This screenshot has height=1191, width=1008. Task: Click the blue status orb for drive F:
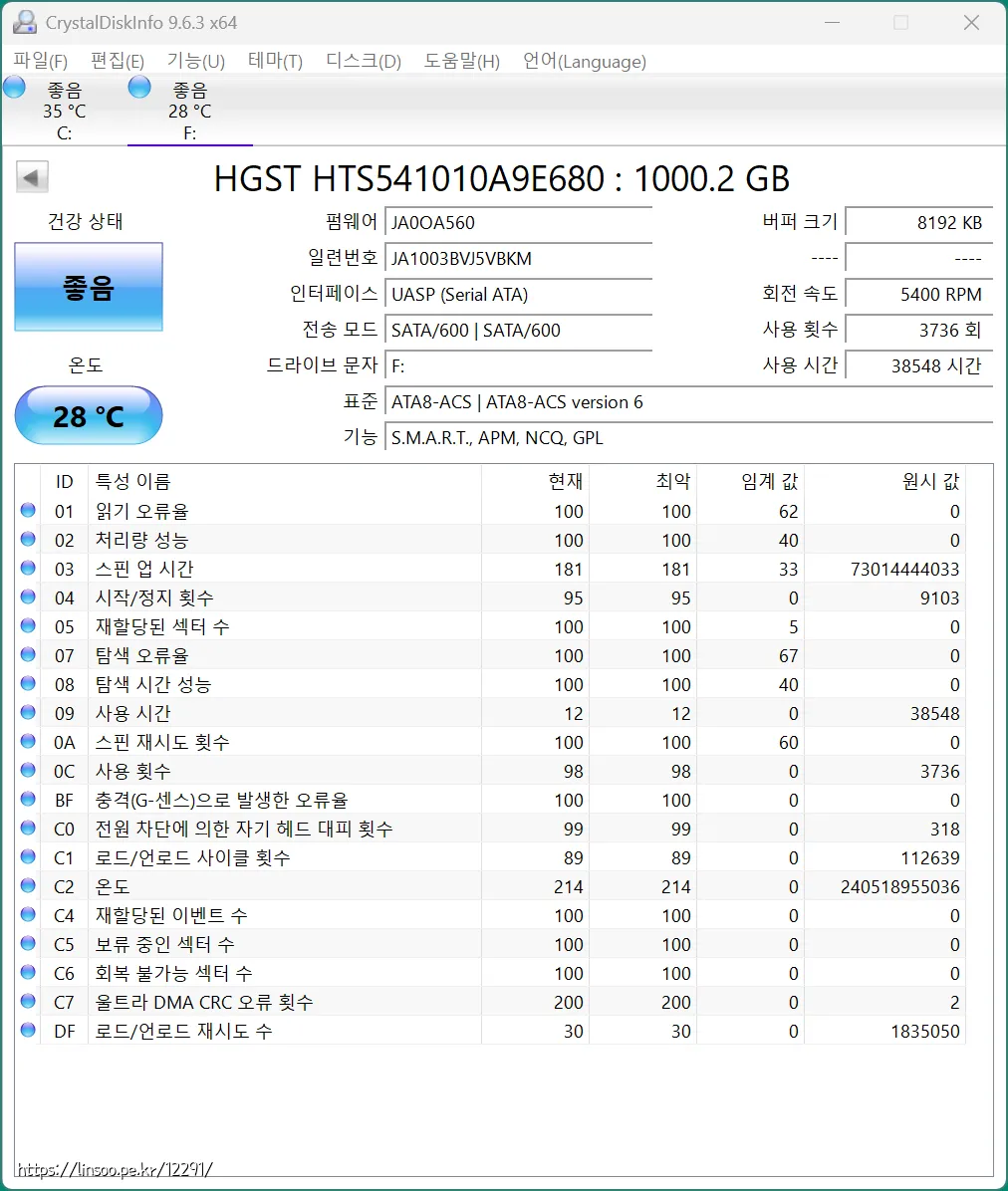pos(139,88)
